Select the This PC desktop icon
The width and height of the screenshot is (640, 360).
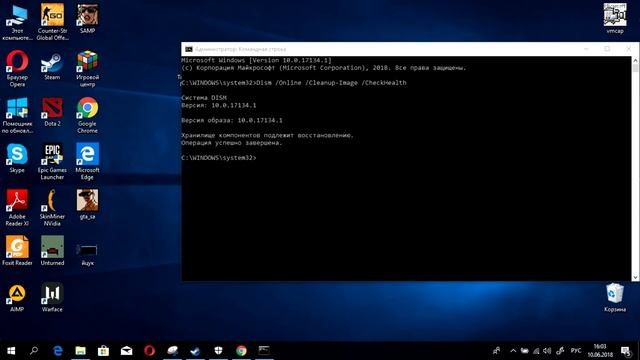17,22
